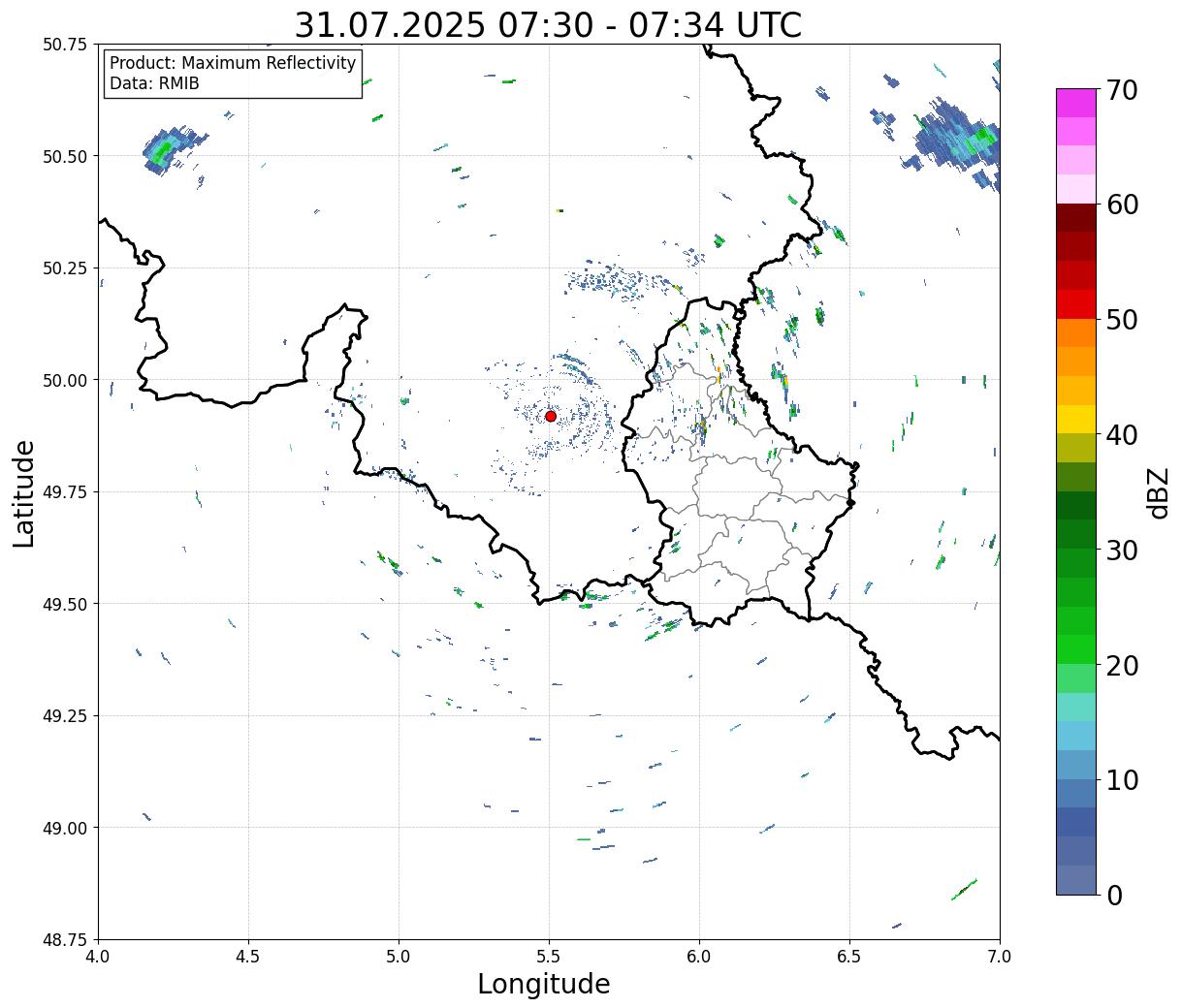Click latitude tick label "50.50"

[64, 156]
